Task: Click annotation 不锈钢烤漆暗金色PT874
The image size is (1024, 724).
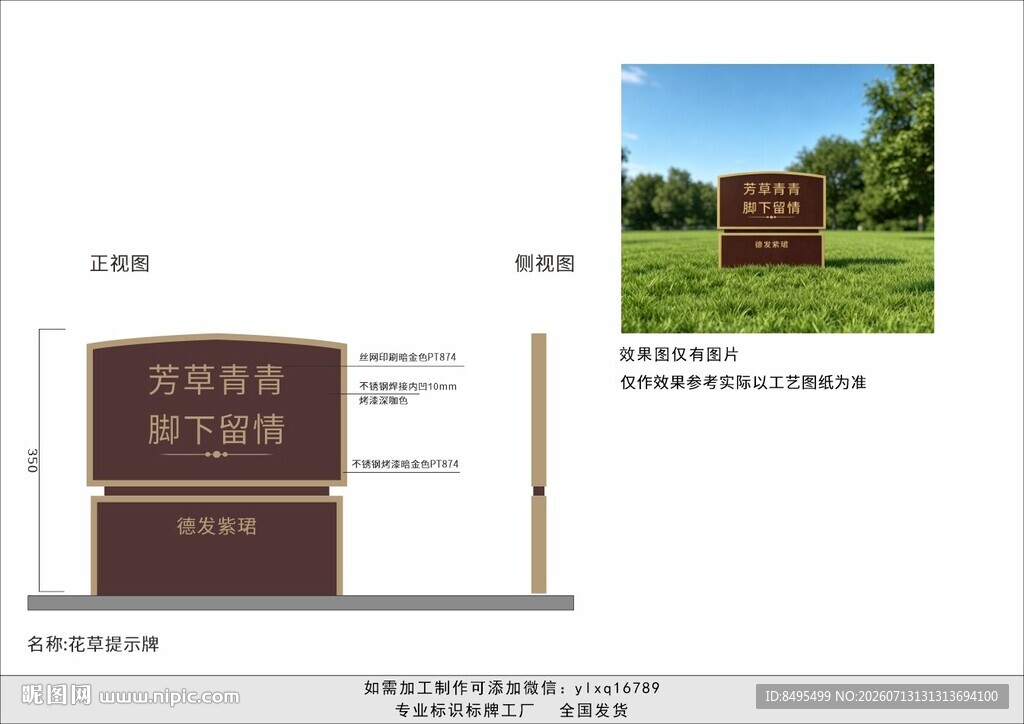Action: [x=405, y=464]
